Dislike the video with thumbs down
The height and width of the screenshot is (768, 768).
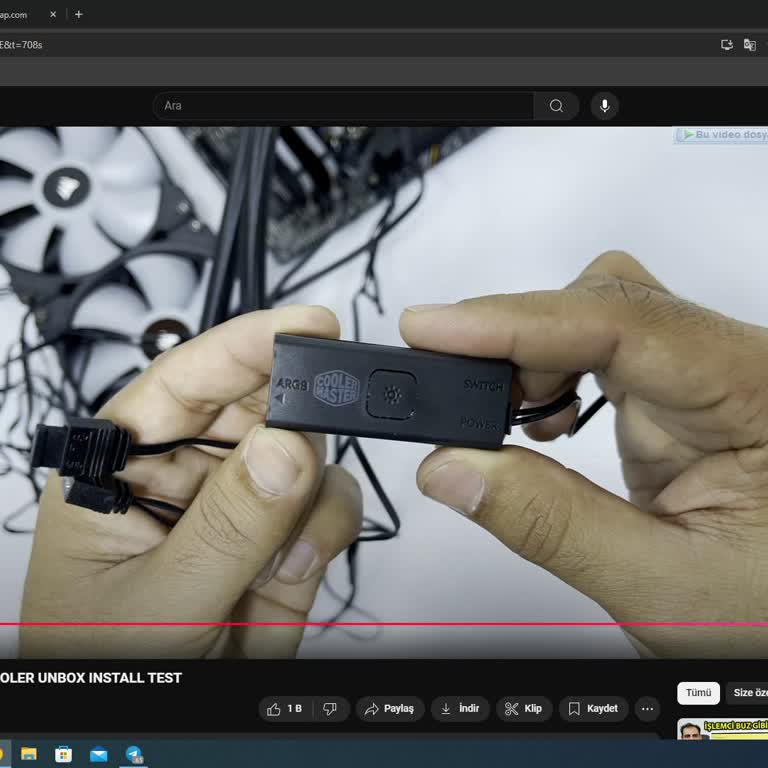point(331,709)
